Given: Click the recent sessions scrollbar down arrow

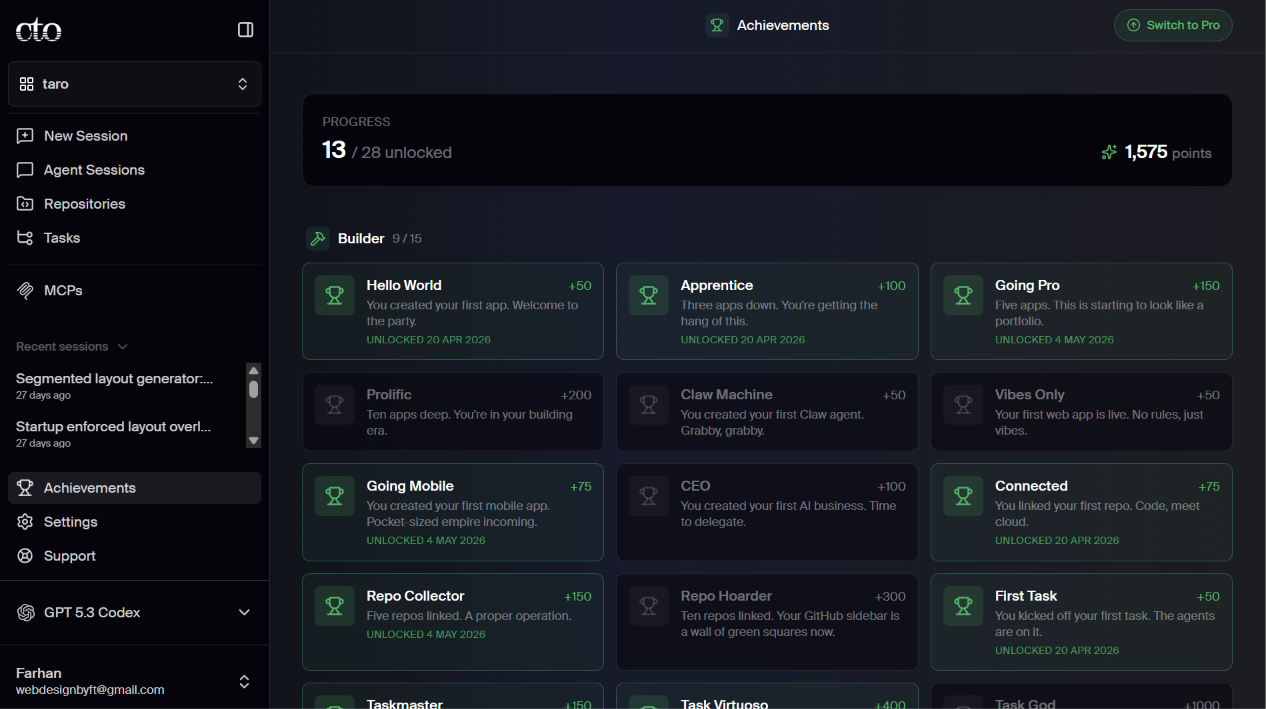Looking at the screenshot, I should click(254, 441).
